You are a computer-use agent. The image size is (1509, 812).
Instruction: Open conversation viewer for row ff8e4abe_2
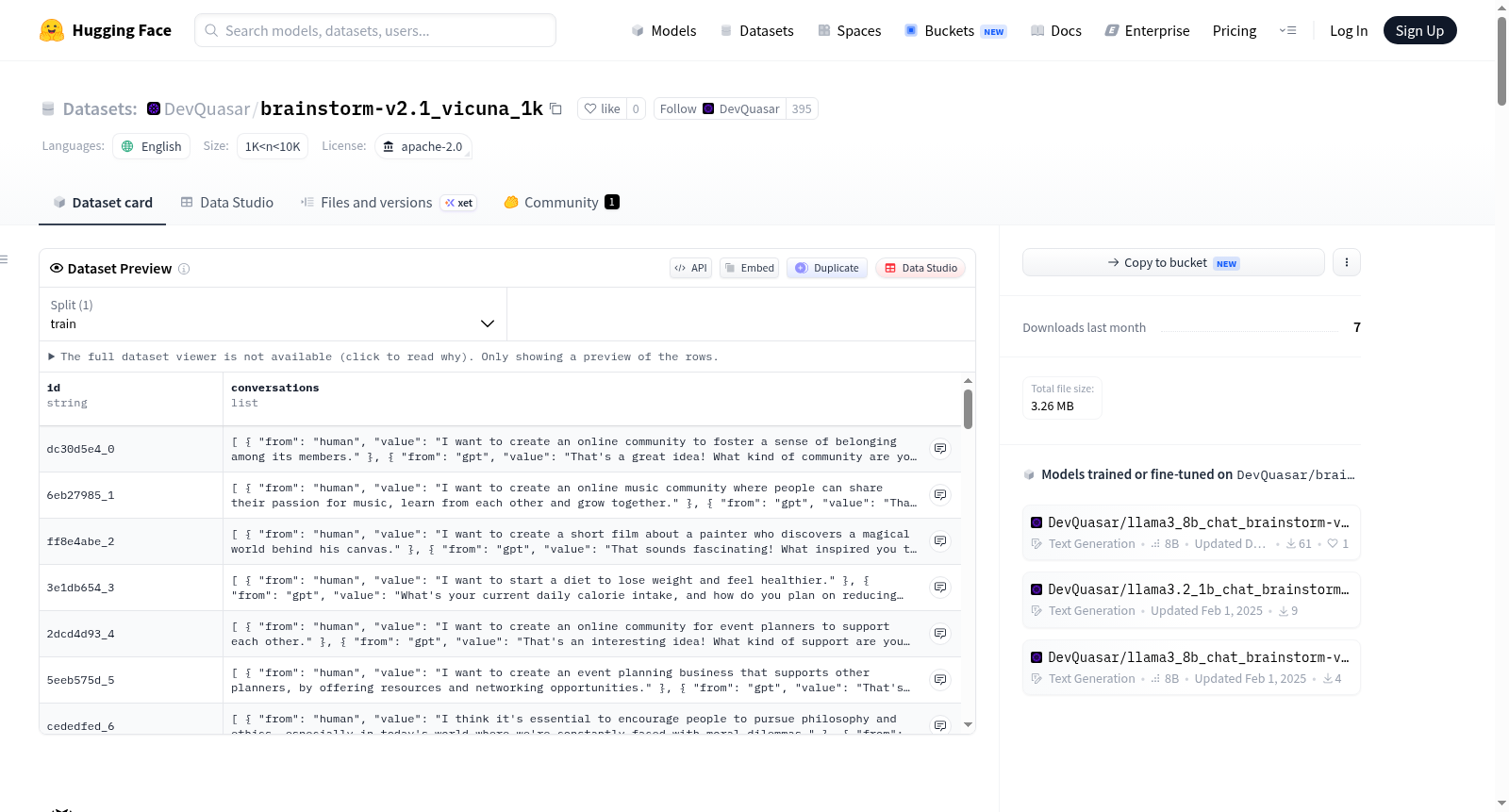tap(940, 541)
